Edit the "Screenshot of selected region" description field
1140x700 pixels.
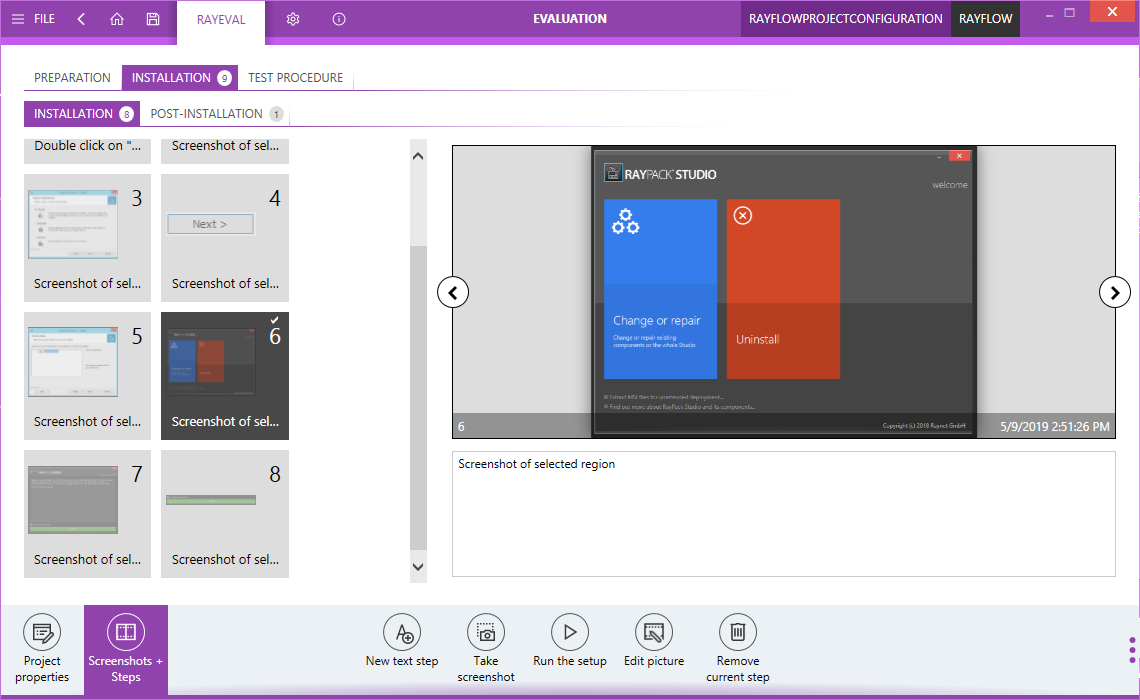(x=784, y=514)
